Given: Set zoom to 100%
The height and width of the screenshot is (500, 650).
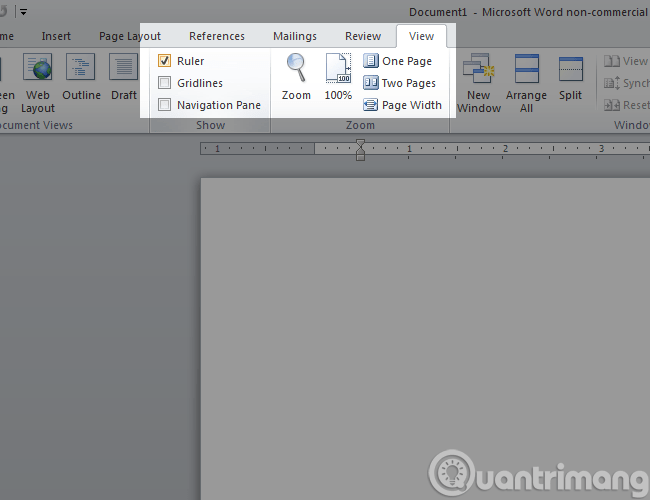Looking at the screenshot, I should (338, 78).
